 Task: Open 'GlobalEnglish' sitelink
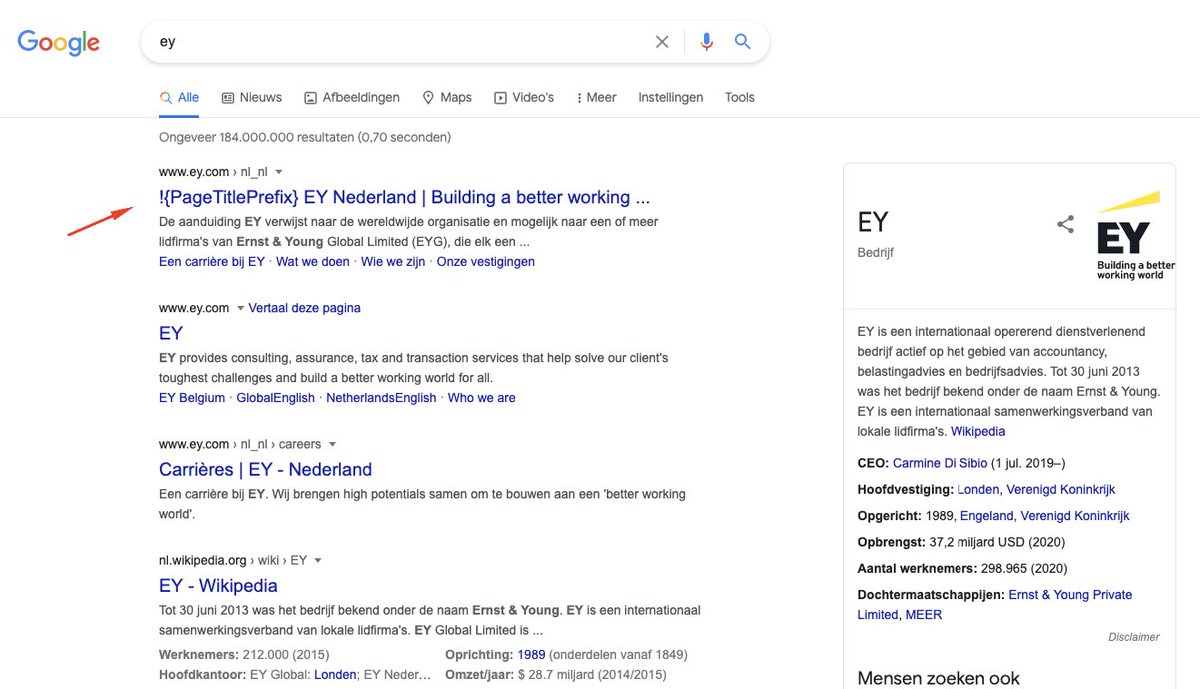pos(276,398)
